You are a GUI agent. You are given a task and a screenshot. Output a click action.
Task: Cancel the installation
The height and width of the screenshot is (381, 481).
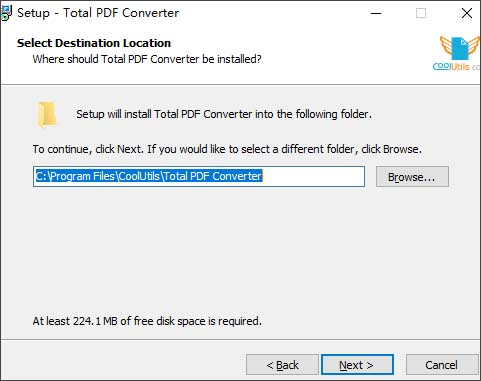pyautogui.click(x=442, y=365)
